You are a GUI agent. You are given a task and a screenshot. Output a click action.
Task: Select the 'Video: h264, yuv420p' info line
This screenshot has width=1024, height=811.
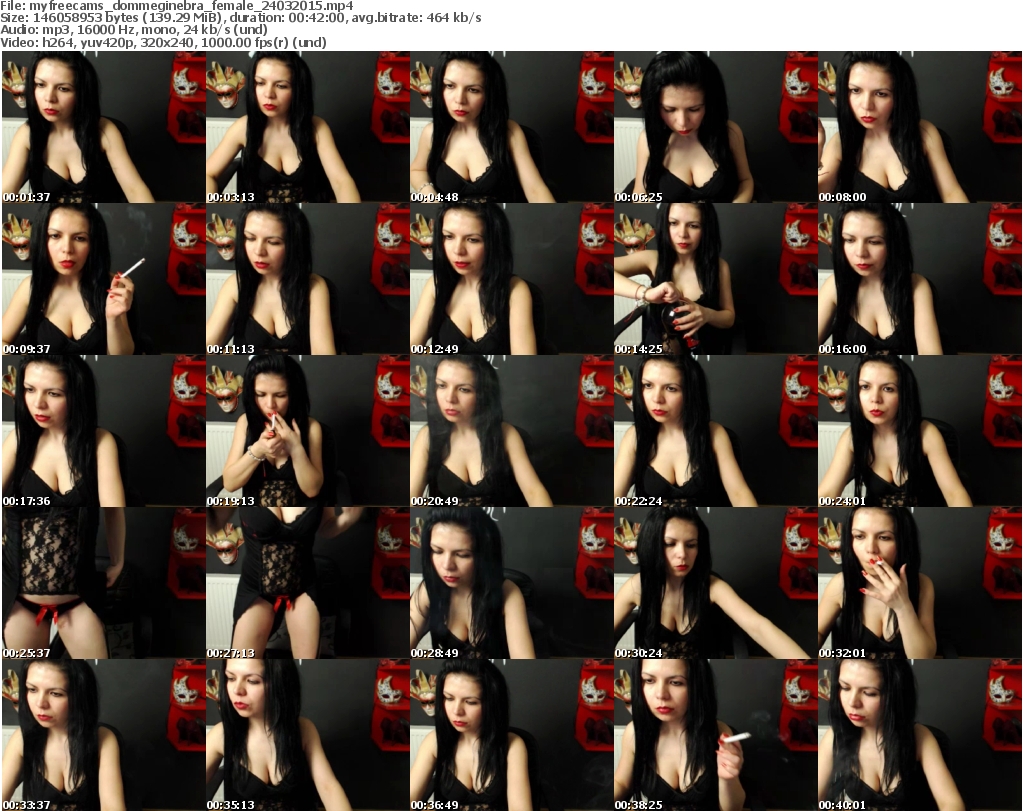coord(163,42)
